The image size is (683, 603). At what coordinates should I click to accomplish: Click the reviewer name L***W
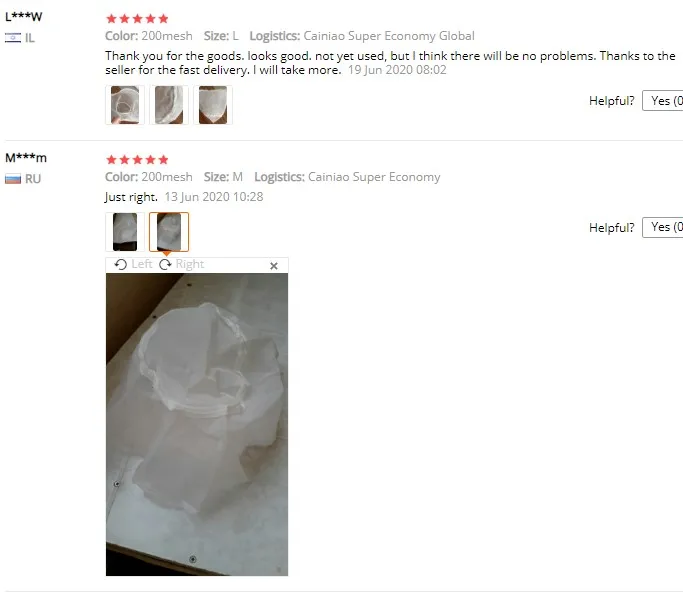click(24, 17)
